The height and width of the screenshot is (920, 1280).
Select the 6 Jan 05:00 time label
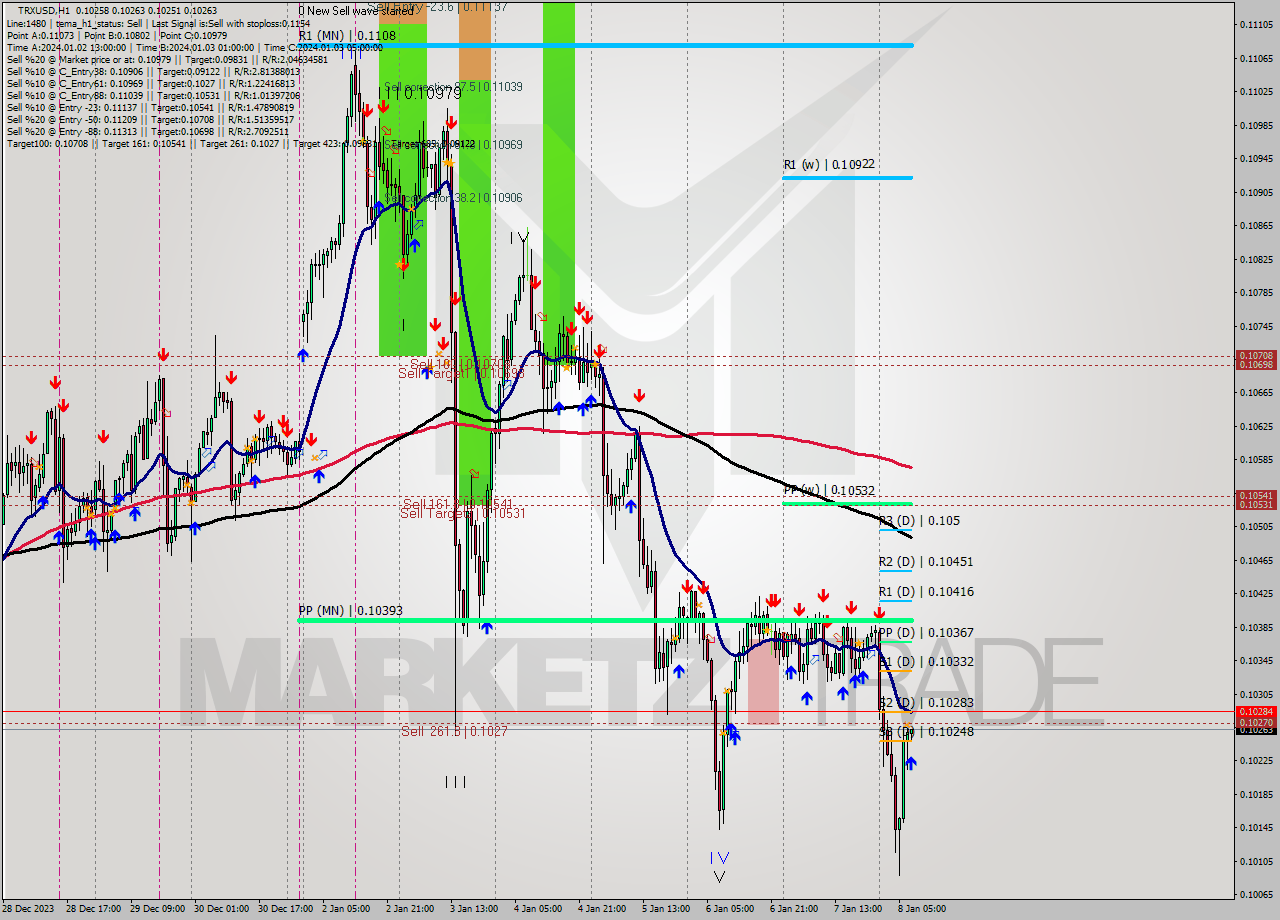pos(729,909)
